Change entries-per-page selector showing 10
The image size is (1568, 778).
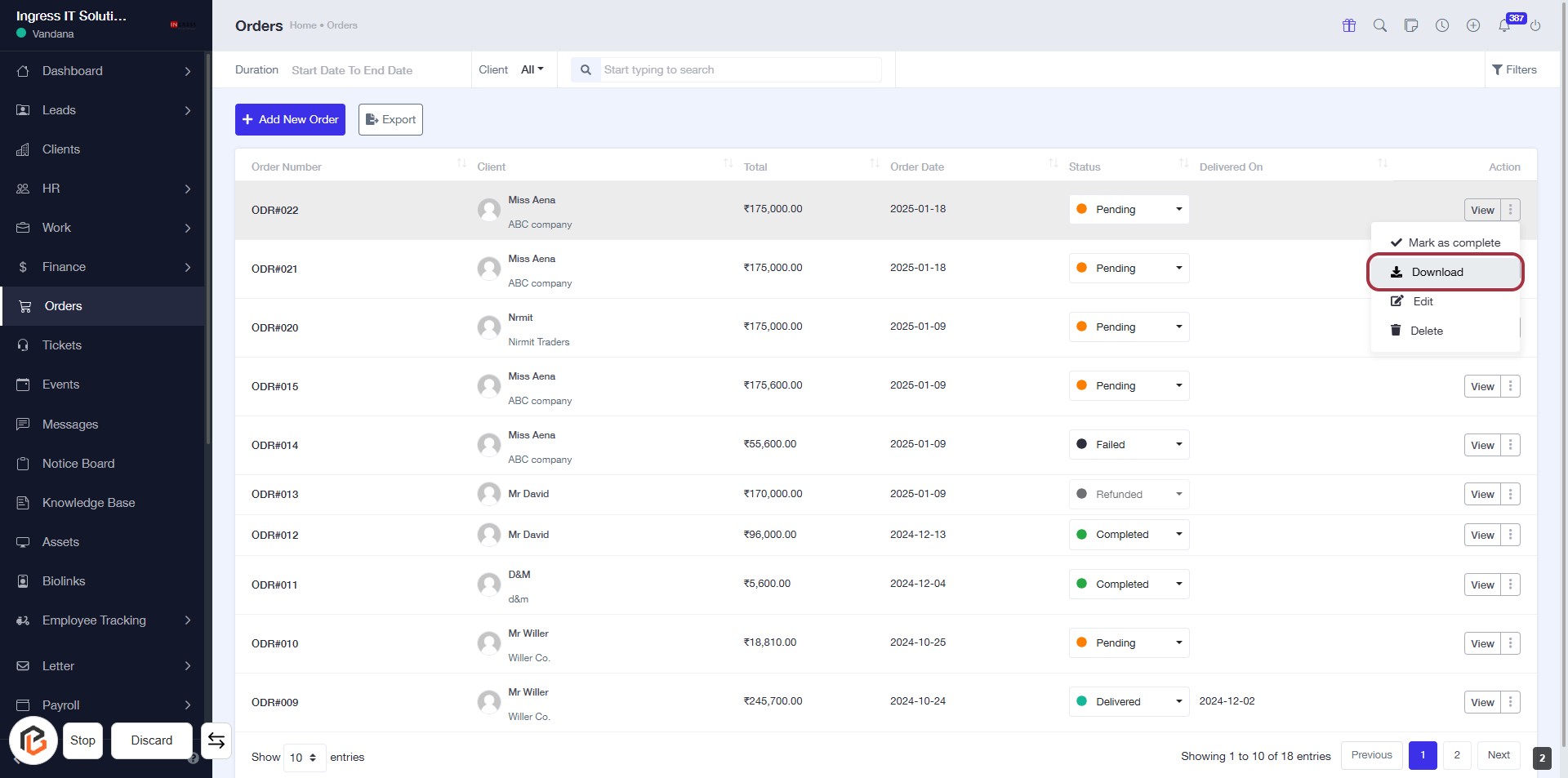click(304, 758)
